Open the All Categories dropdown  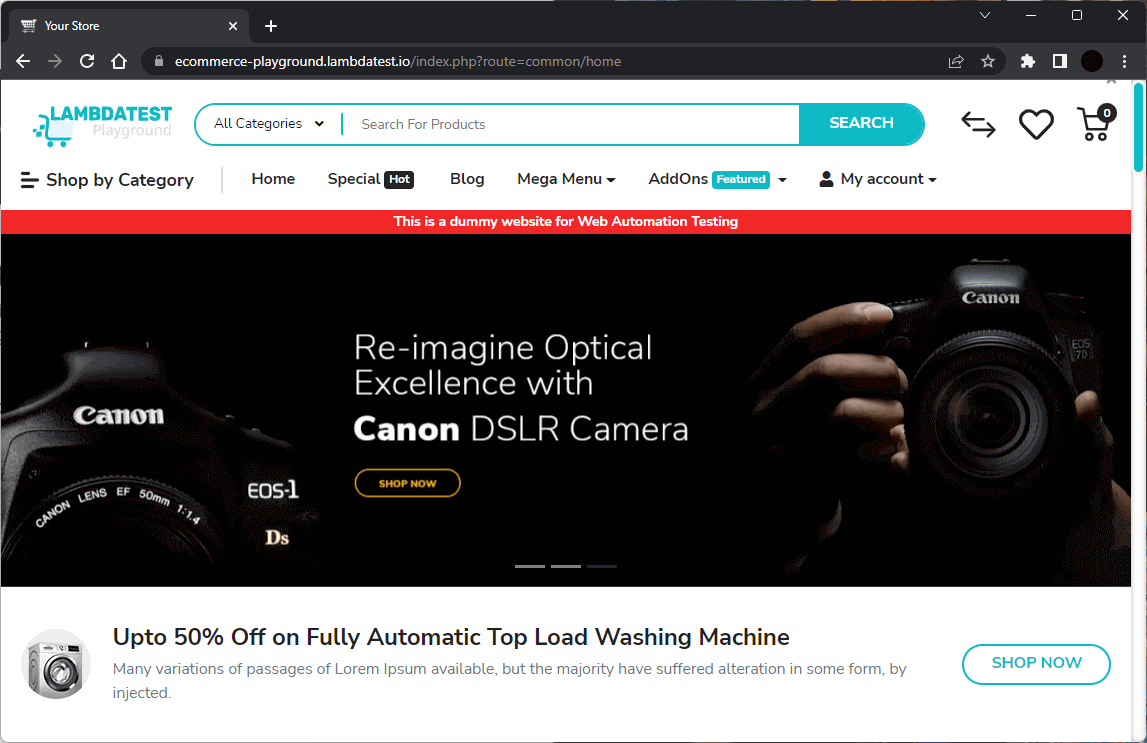pos(267,123)
